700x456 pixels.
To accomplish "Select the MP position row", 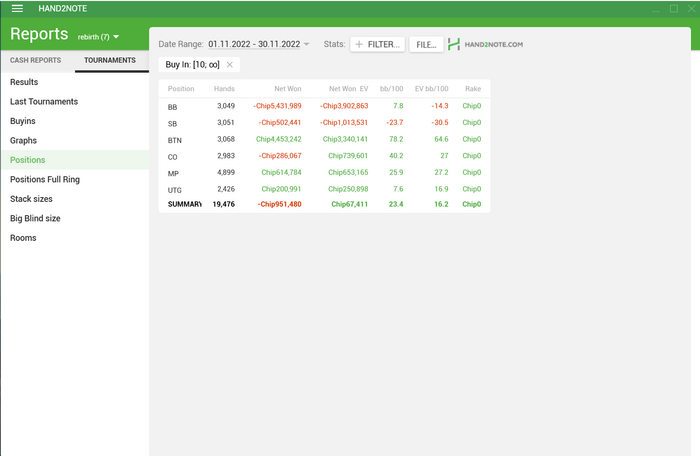I will coord(325,172).
